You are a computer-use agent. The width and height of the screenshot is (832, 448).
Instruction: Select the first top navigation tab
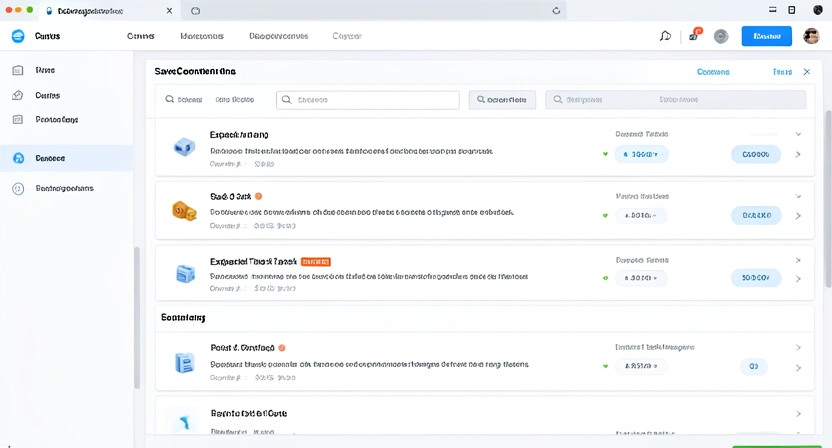click(x=141, y=36)
